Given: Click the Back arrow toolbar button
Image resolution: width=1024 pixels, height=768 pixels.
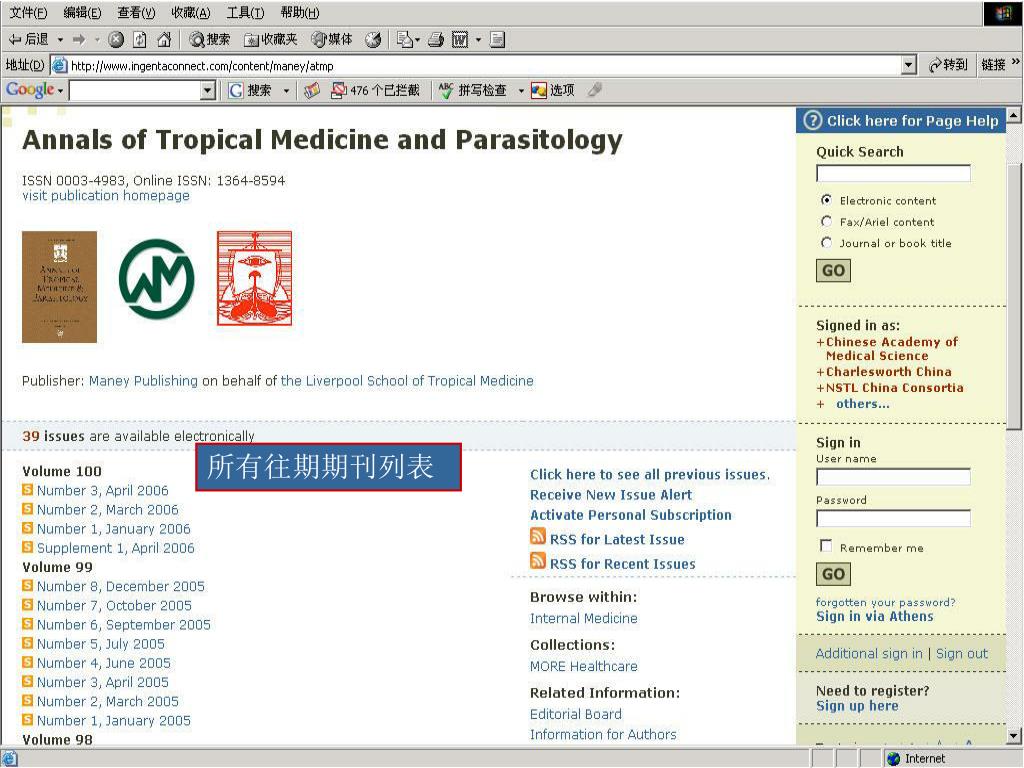Looking at the screenshot, I should tap(28, 40).
